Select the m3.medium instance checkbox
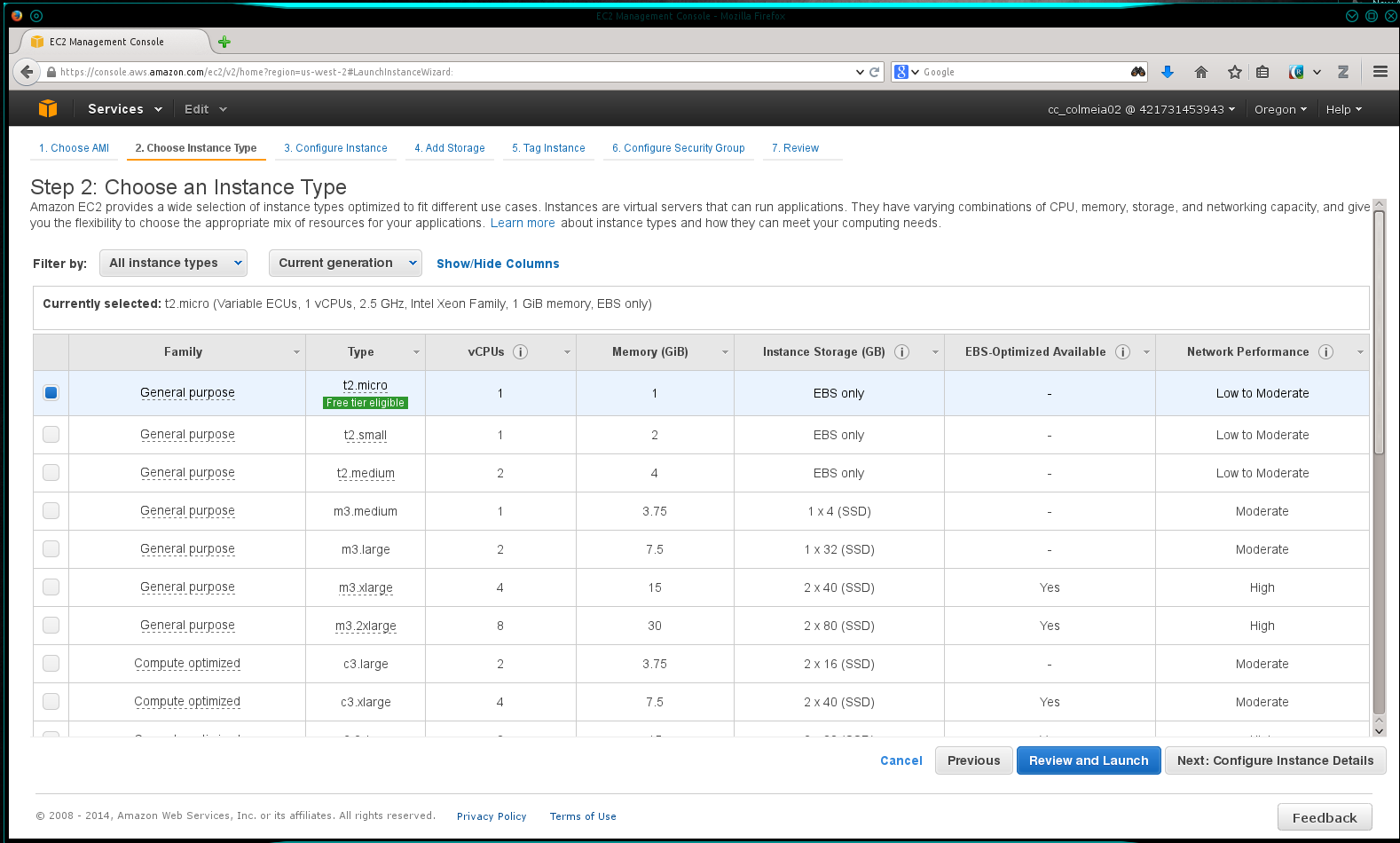 click(51, 511)
